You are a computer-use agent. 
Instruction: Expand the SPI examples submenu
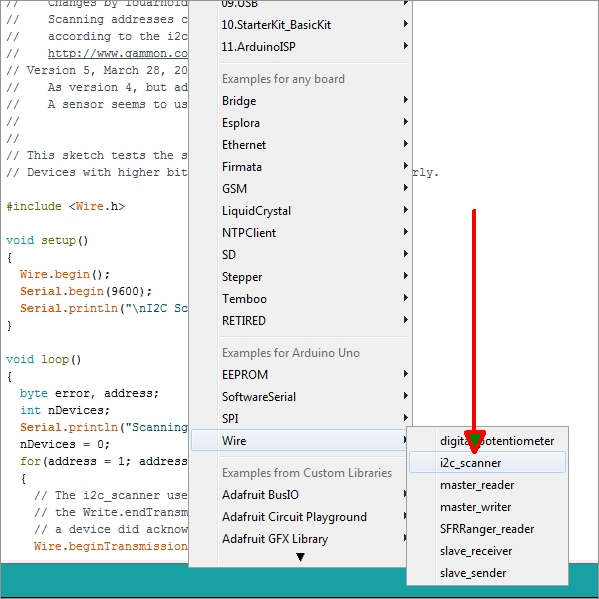(300, 419)
